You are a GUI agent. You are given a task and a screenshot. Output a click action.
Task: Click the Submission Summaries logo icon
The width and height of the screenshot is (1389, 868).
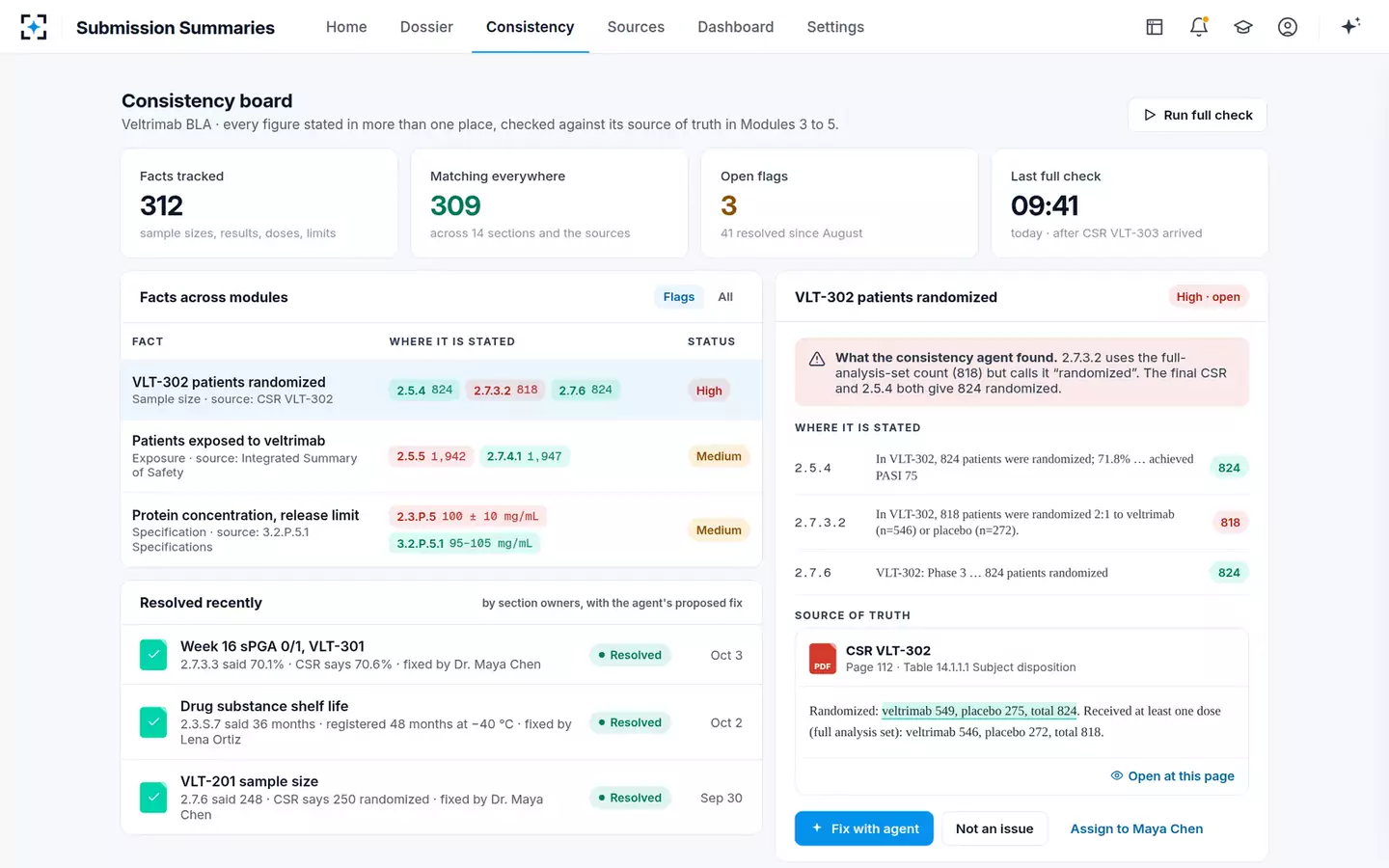pos(34,27)
